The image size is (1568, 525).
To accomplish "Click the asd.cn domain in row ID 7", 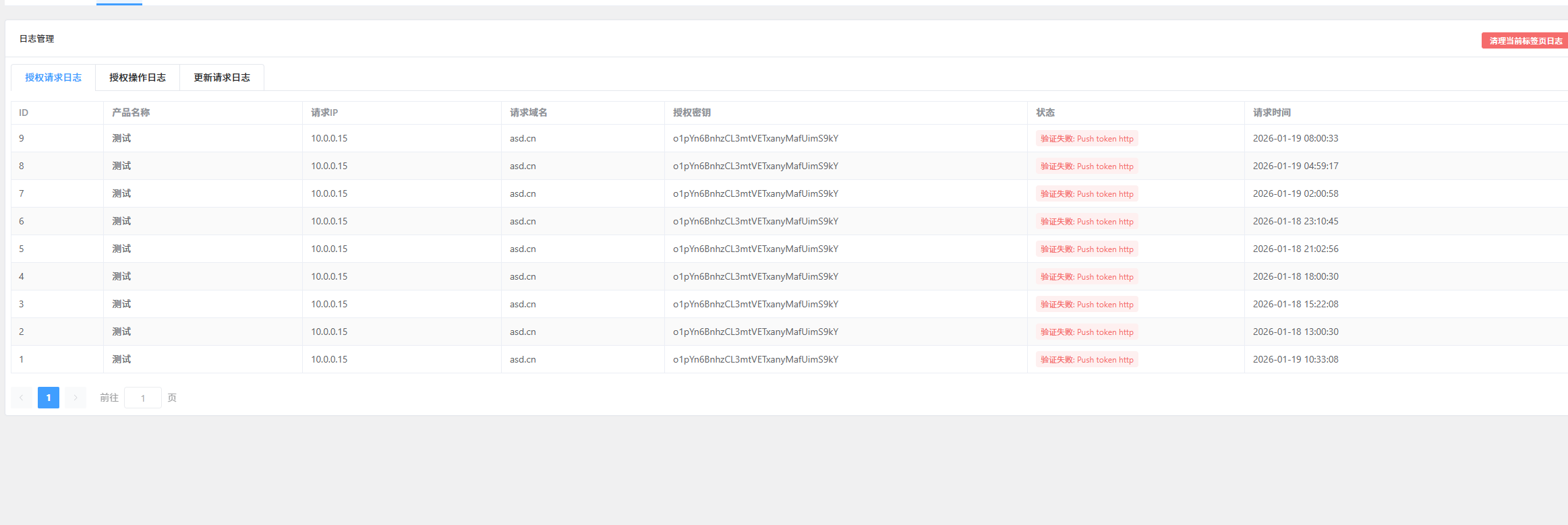I will (x=523, y=193).
